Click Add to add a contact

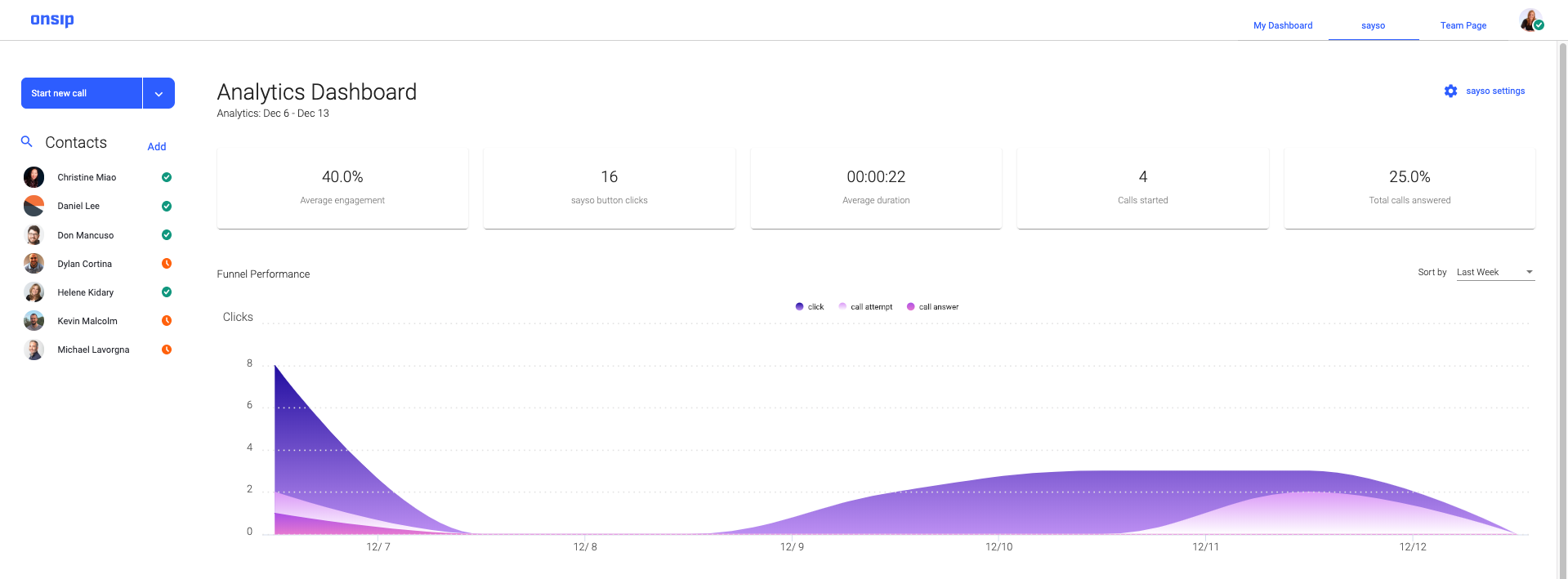click(x=157, y=147)
